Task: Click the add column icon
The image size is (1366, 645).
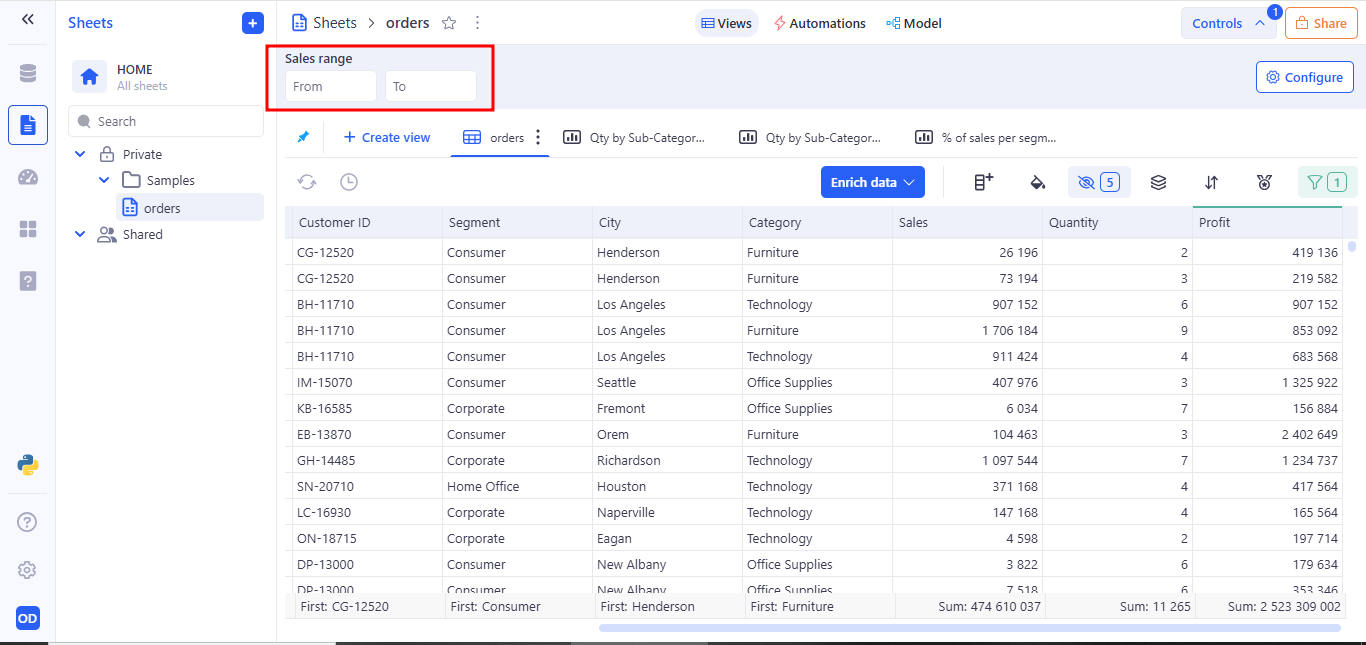Action: (x=983, y=182)
